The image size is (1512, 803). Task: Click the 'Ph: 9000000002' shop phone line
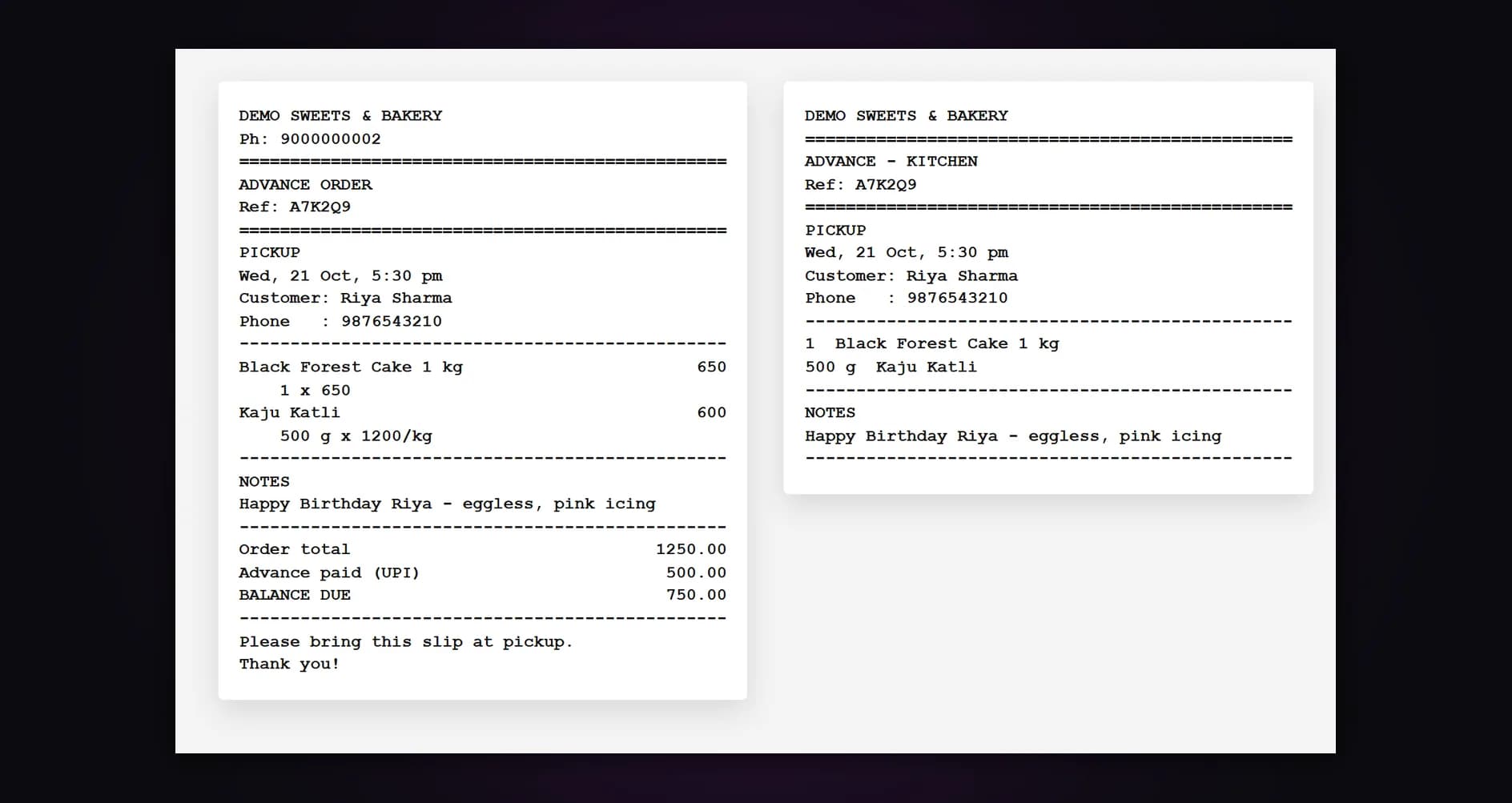[x=310, y=139]
